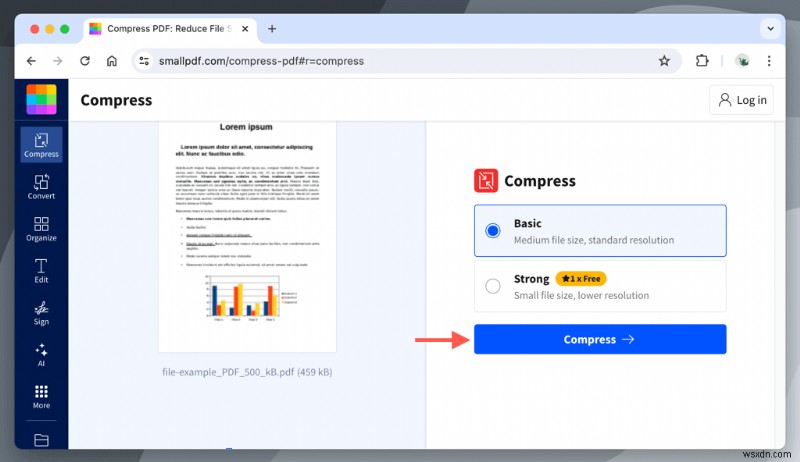Select the Basic compression option
This screenshot has width=800, height=462.
(x=600, y=230)
